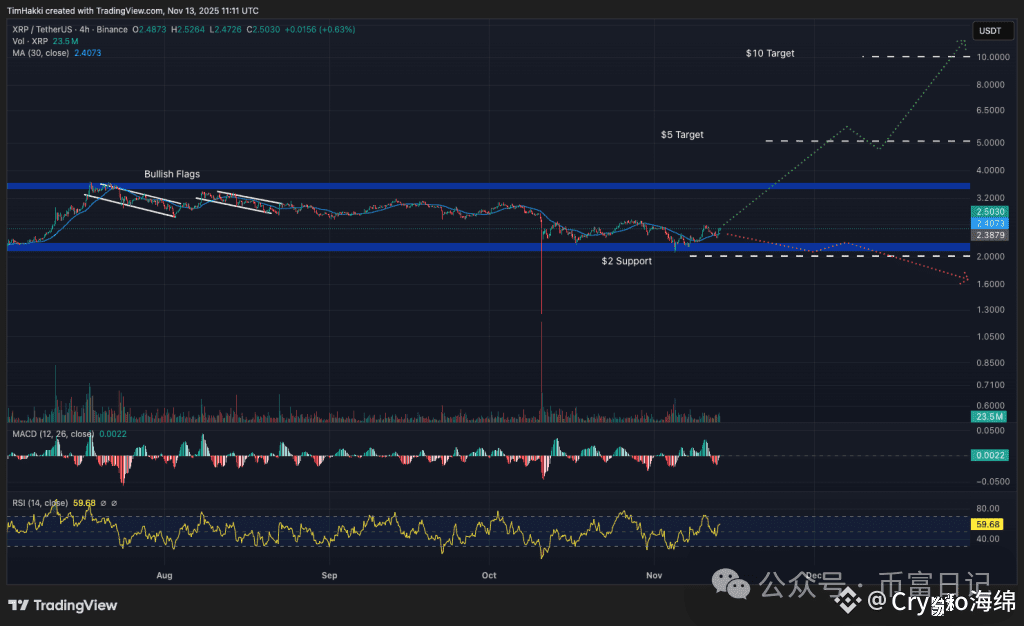Click the WeChat icon in the bottom watermark
Image resolution: width=1024 pixels, height=626 pixels.
coord(730,585)
